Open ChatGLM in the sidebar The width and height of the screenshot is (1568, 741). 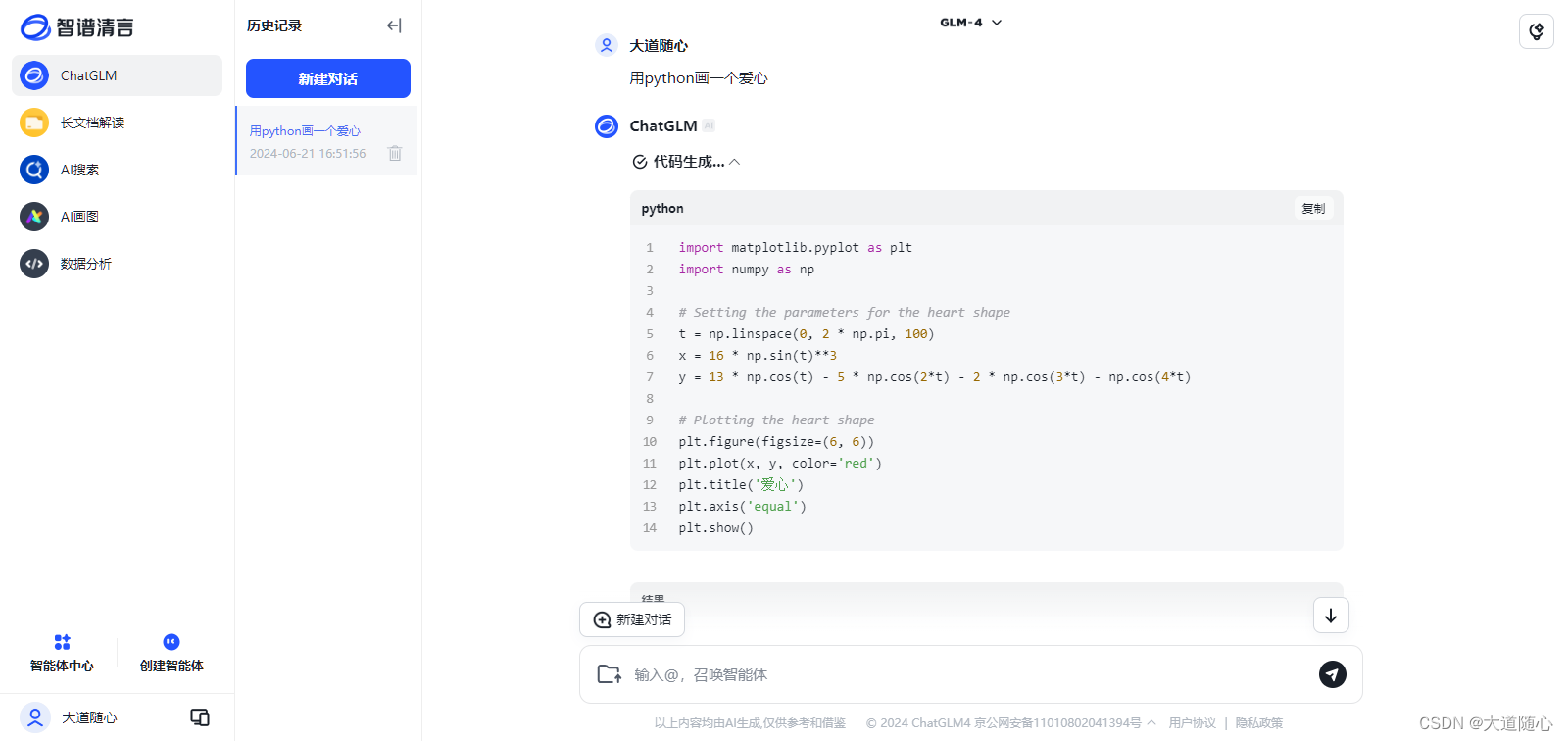point(117,75)
